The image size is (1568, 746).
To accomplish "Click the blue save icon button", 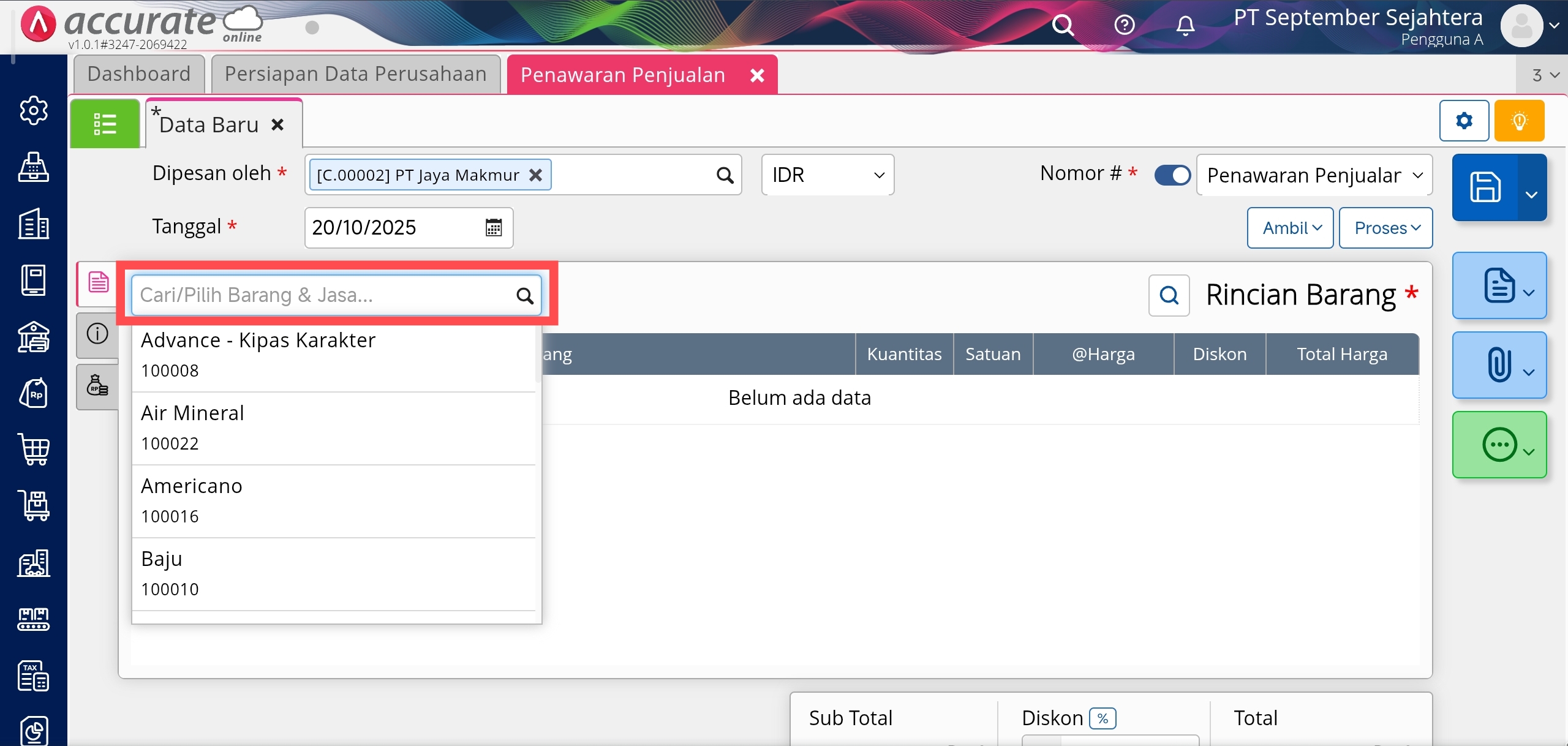I will click(x=1485, y=187).
